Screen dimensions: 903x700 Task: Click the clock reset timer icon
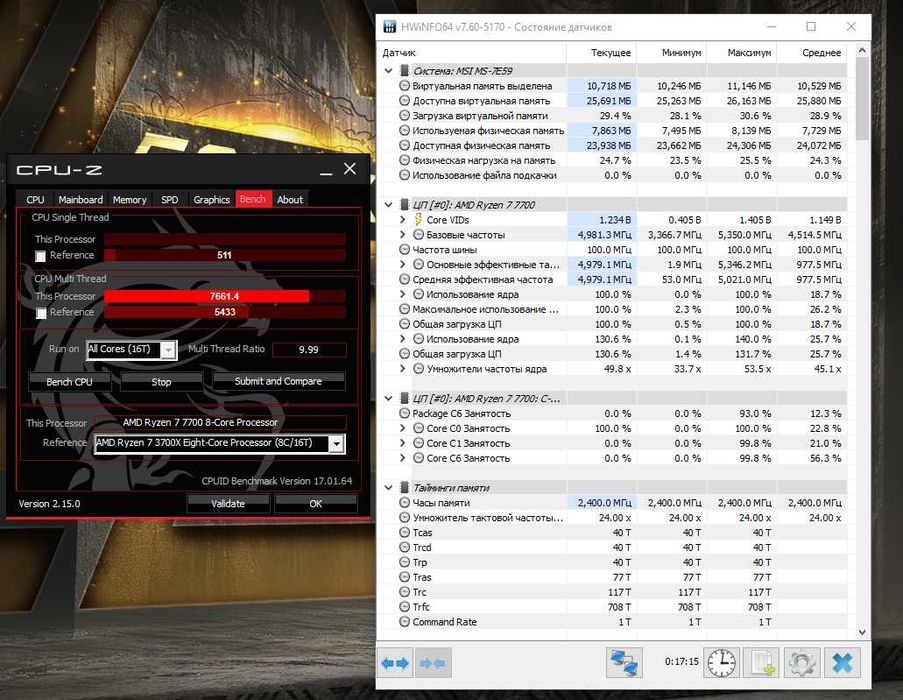(x=721, y=663)
